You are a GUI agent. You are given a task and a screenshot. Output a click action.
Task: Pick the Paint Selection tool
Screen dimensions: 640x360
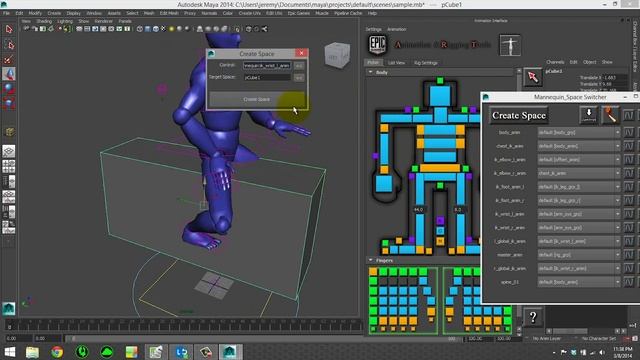9,60
